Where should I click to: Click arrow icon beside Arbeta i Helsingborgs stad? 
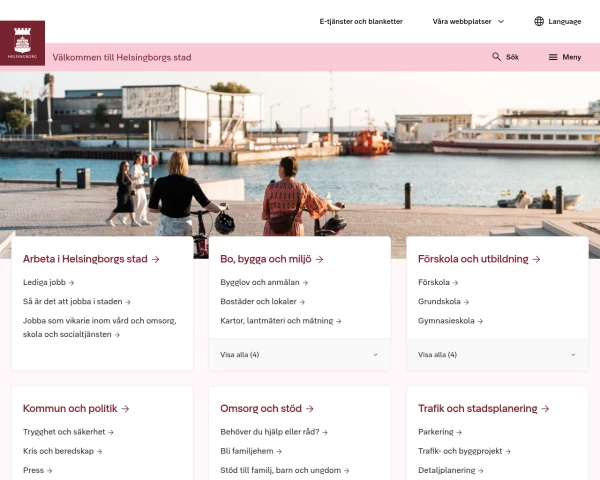[x=155, y=260]
